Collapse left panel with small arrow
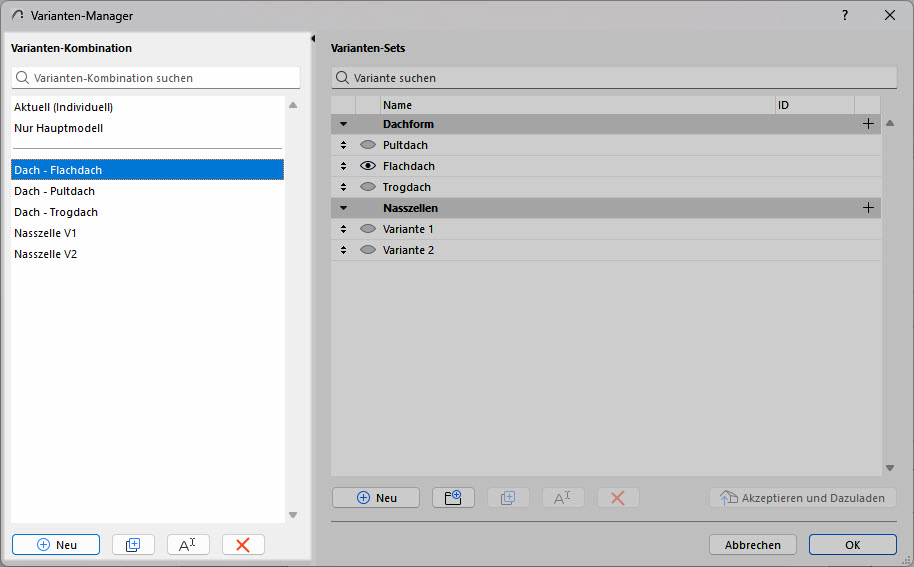This screenshot has height=567, width=914. [x=313, y=38]
